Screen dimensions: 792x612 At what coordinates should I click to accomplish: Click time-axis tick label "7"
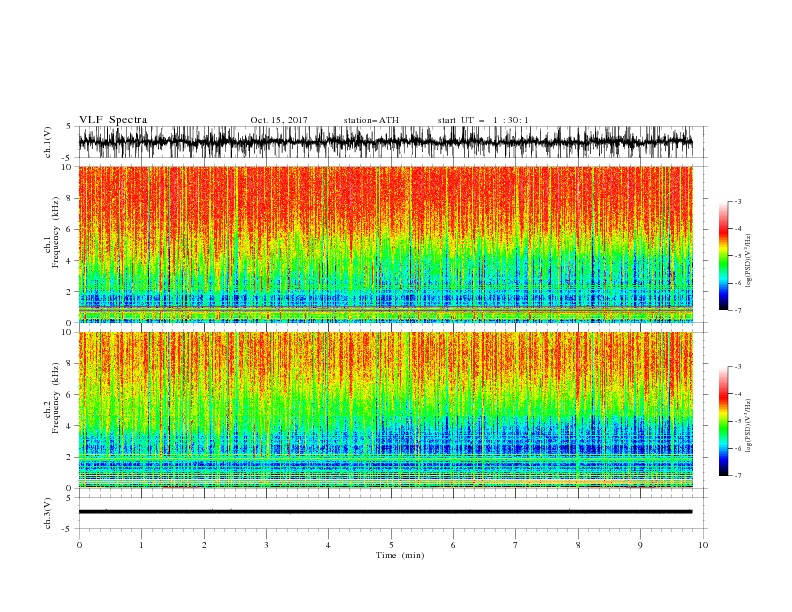[x=516, y=545]
